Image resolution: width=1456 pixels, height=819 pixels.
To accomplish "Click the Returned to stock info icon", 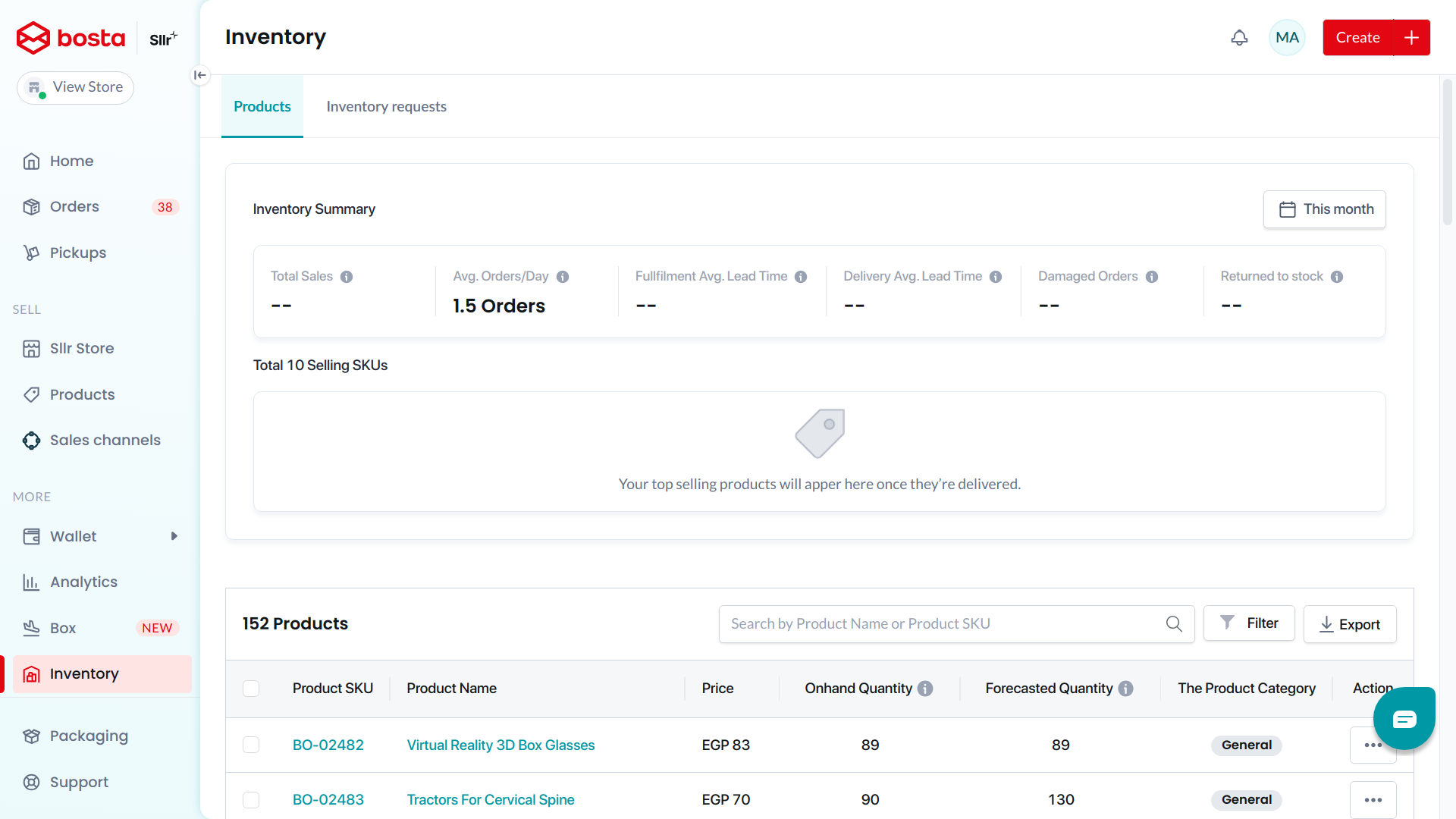I will [1337, 277].
